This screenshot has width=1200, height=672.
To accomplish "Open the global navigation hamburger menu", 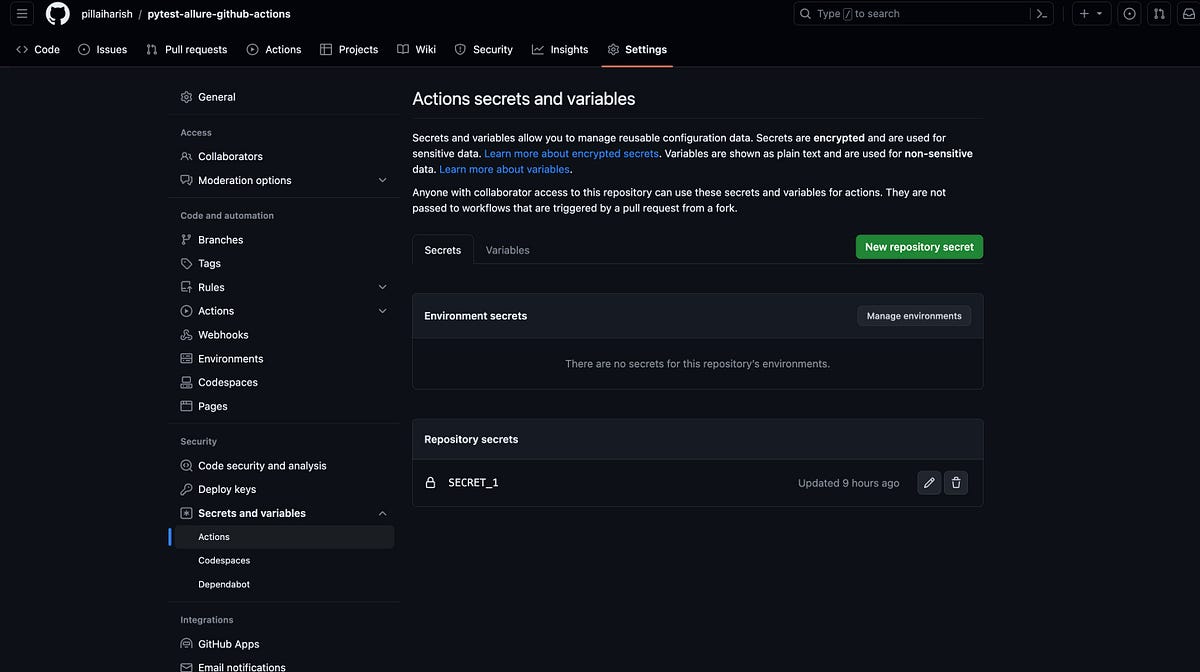I will (21, 13).
